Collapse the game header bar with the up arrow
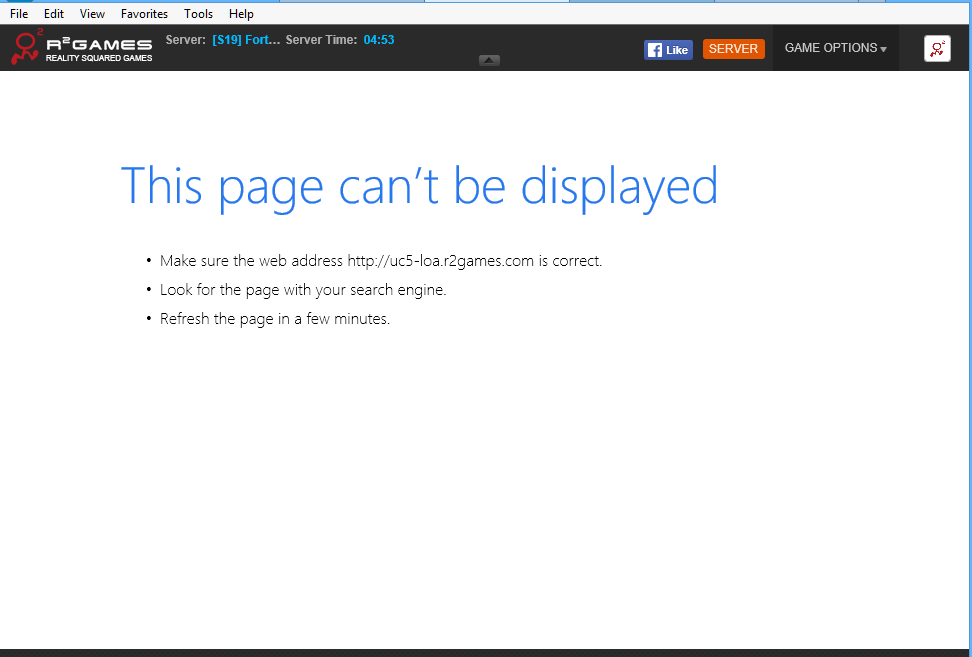The width and height of the screenshot is (972, 657). point(489,60)
